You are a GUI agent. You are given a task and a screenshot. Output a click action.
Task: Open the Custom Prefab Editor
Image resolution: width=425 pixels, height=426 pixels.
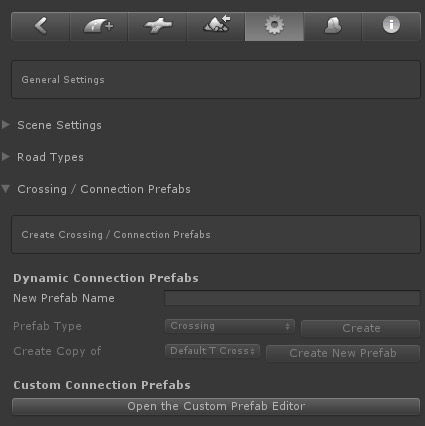click(216, 406)
